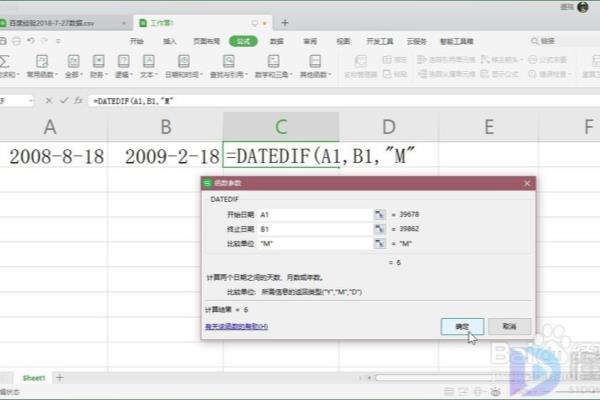Click the range selector for 开始日期 field
The image size is (600, 400).
point(379,214)
